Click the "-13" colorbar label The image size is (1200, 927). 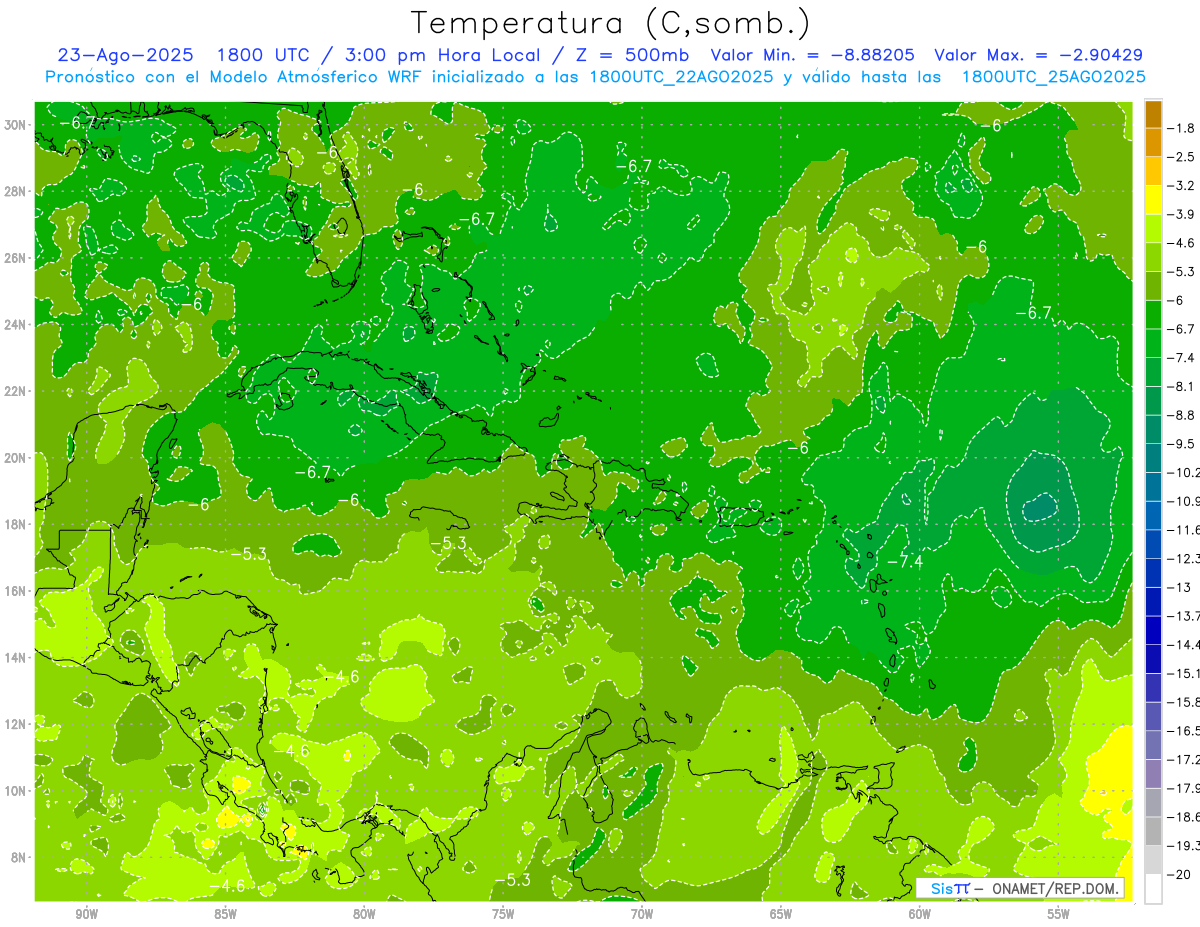click(x=1178, y=588)
